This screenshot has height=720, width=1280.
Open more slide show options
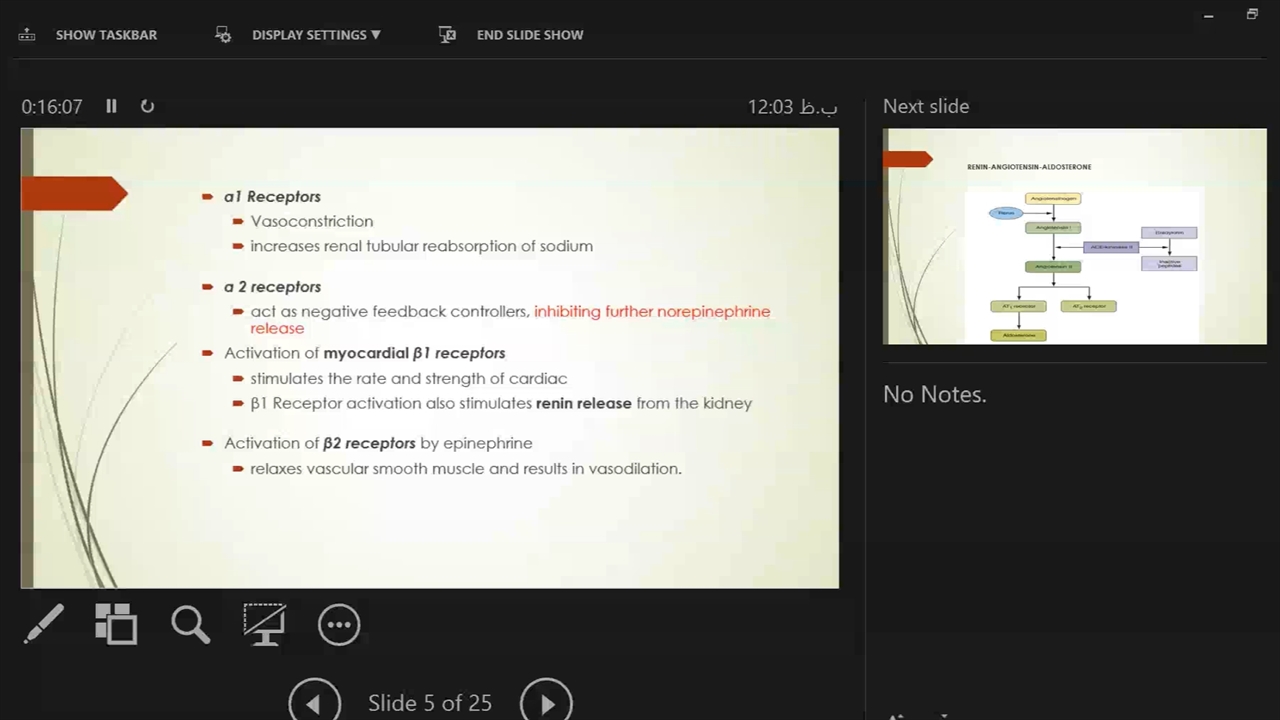tap(339, 625)
